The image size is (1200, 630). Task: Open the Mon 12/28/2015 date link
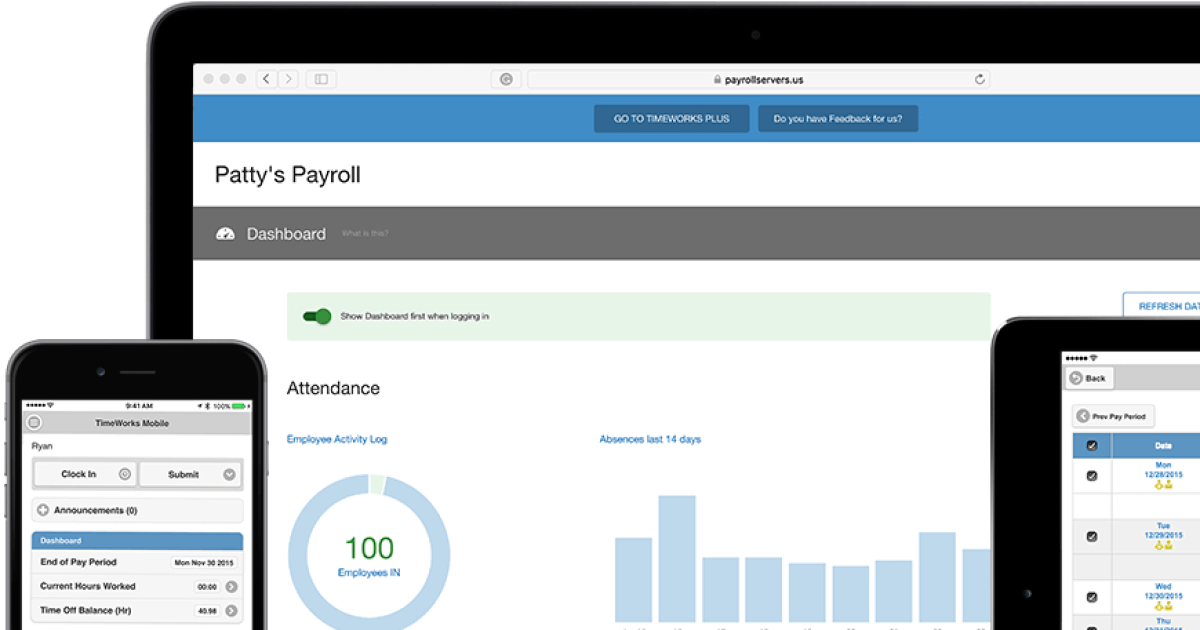click(x=1163, y=469)
